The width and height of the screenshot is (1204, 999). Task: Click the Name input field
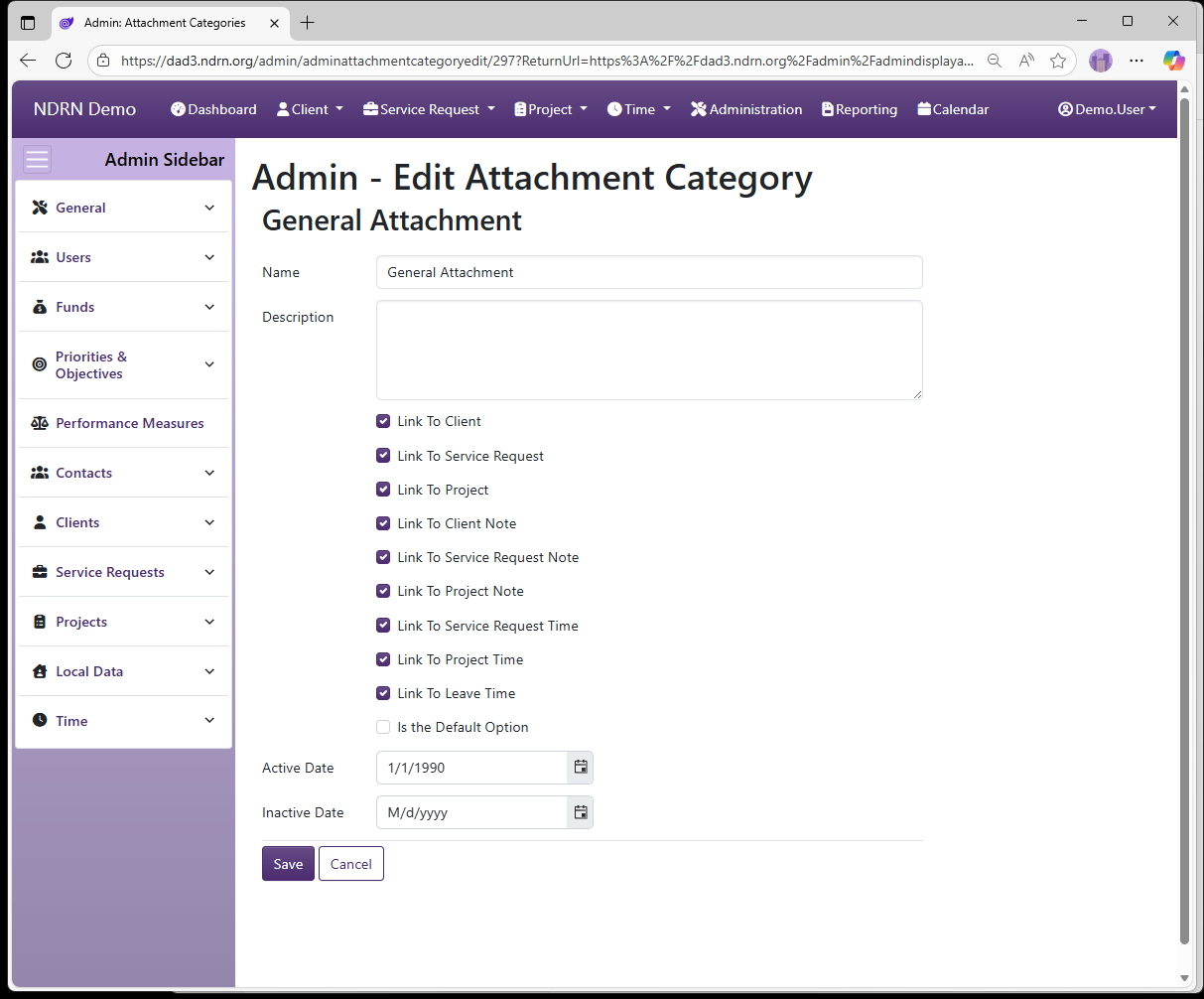click(x=649, y=272)
